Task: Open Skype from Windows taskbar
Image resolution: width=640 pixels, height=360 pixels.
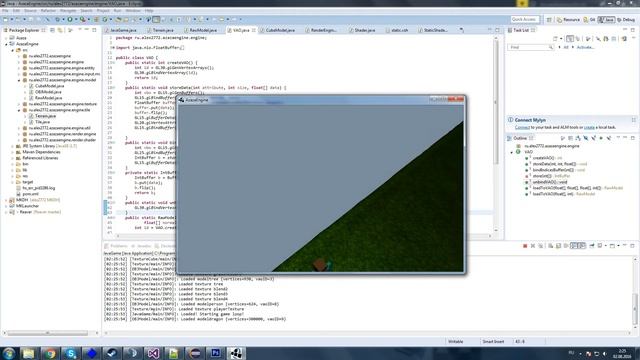Action: 71,353
